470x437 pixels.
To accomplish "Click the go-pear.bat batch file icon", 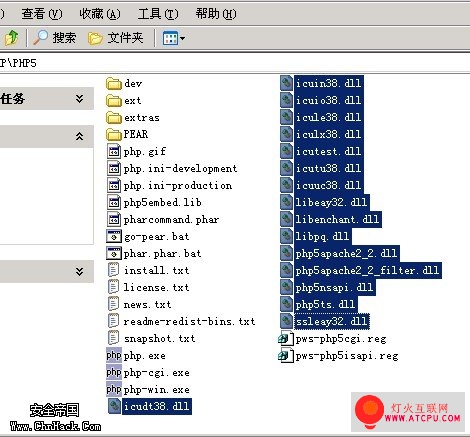I will pos(114,236).
